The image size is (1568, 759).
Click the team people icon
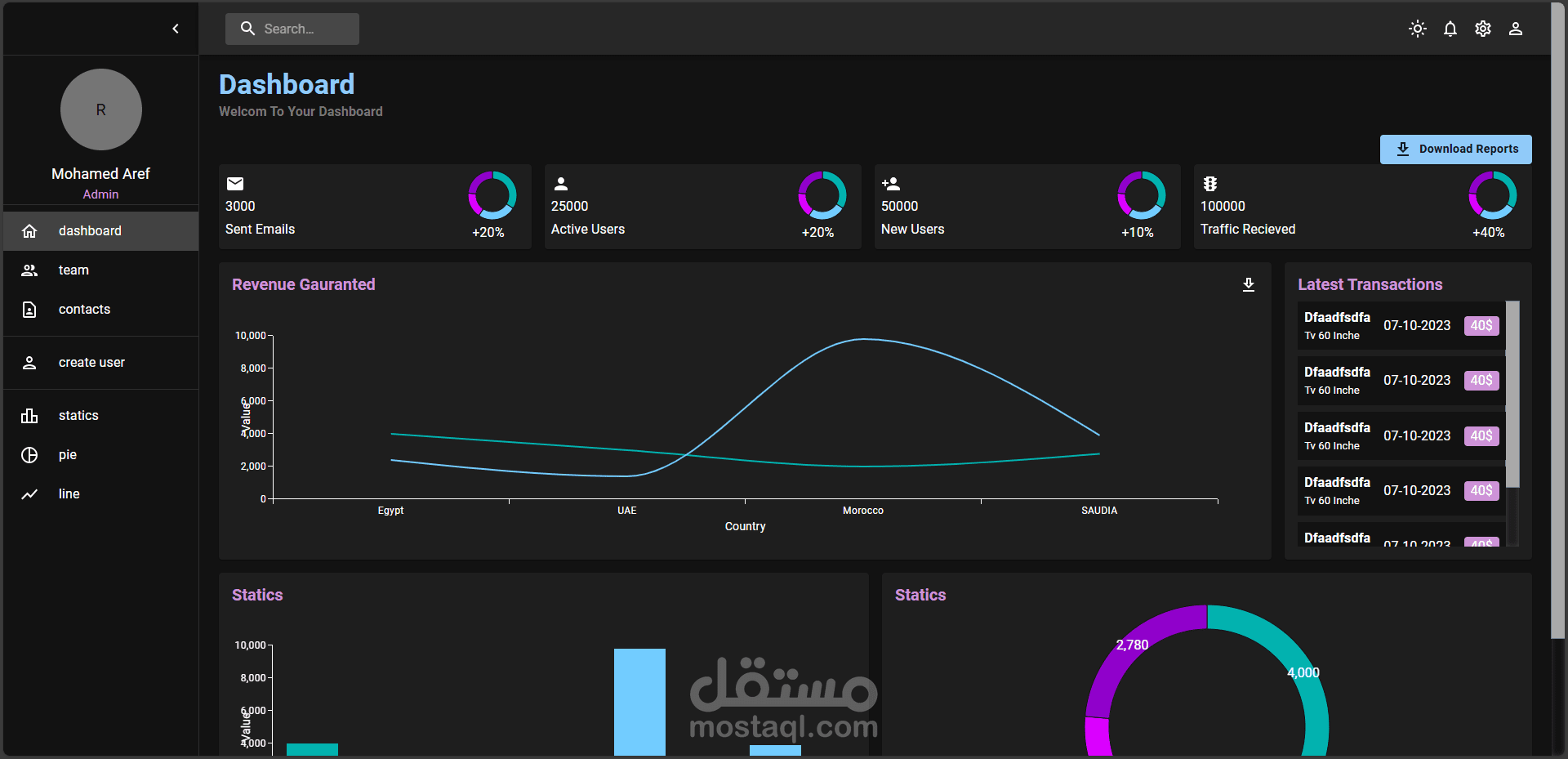29,270
